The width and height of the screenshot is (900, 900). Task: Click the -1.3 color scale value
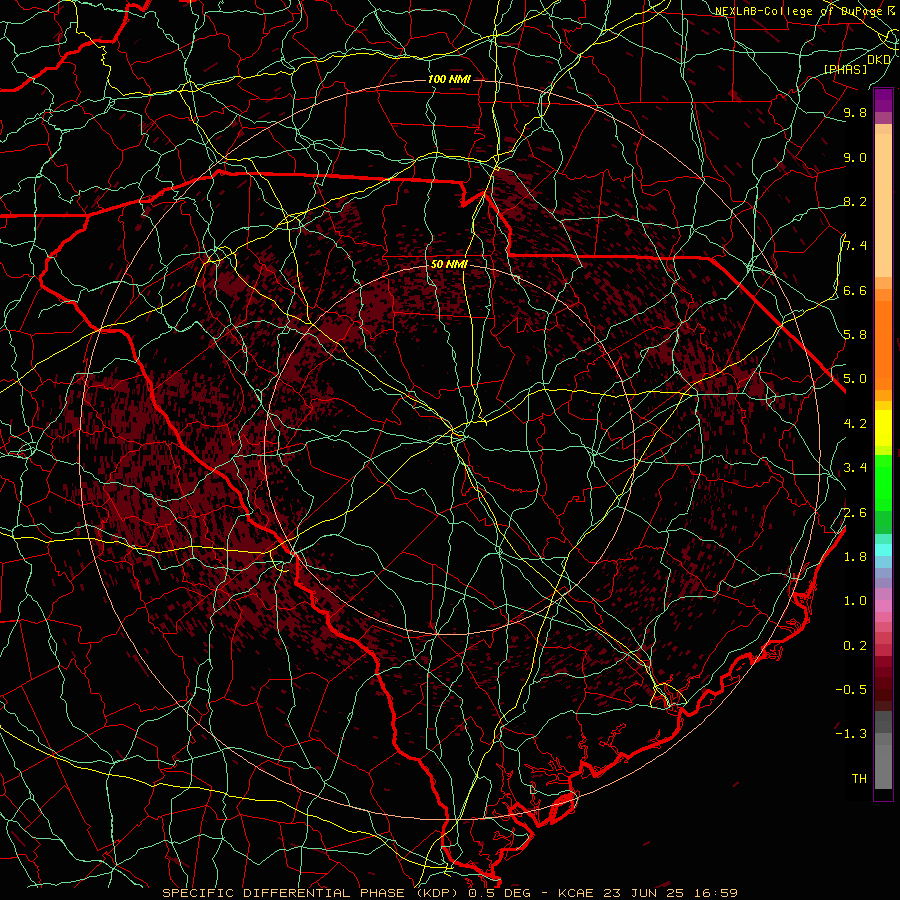pos(851,734)
